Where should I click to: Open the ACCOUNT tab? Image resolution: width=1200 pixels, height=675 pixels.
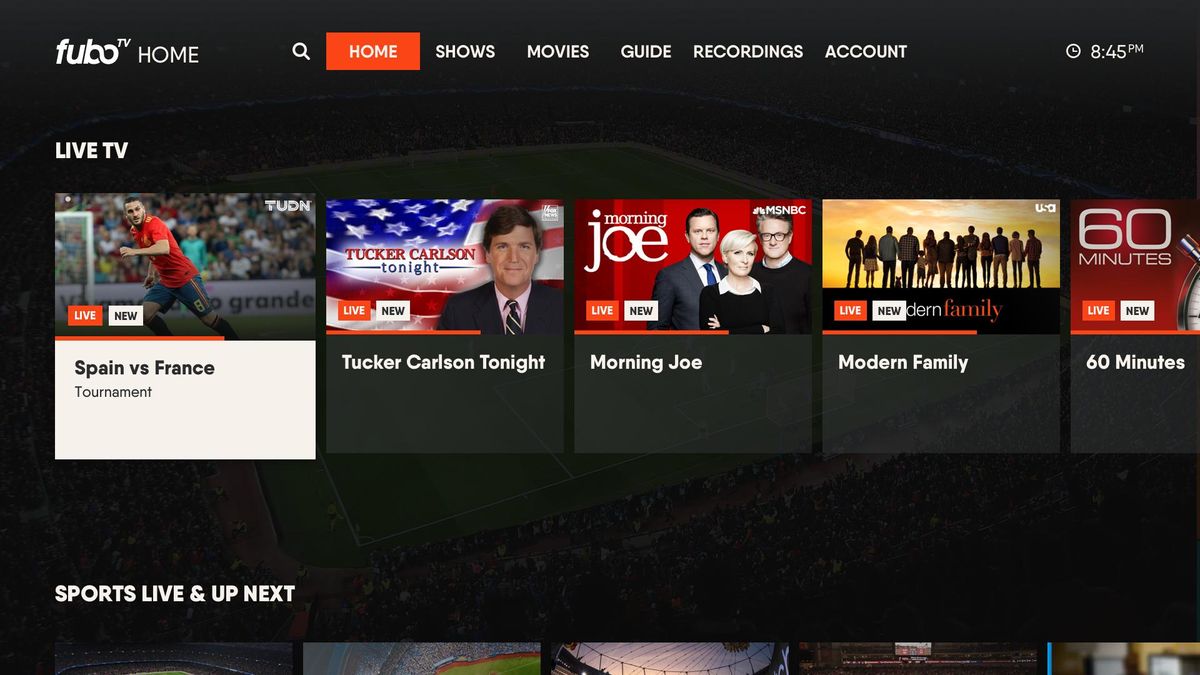tap(866, 51)
